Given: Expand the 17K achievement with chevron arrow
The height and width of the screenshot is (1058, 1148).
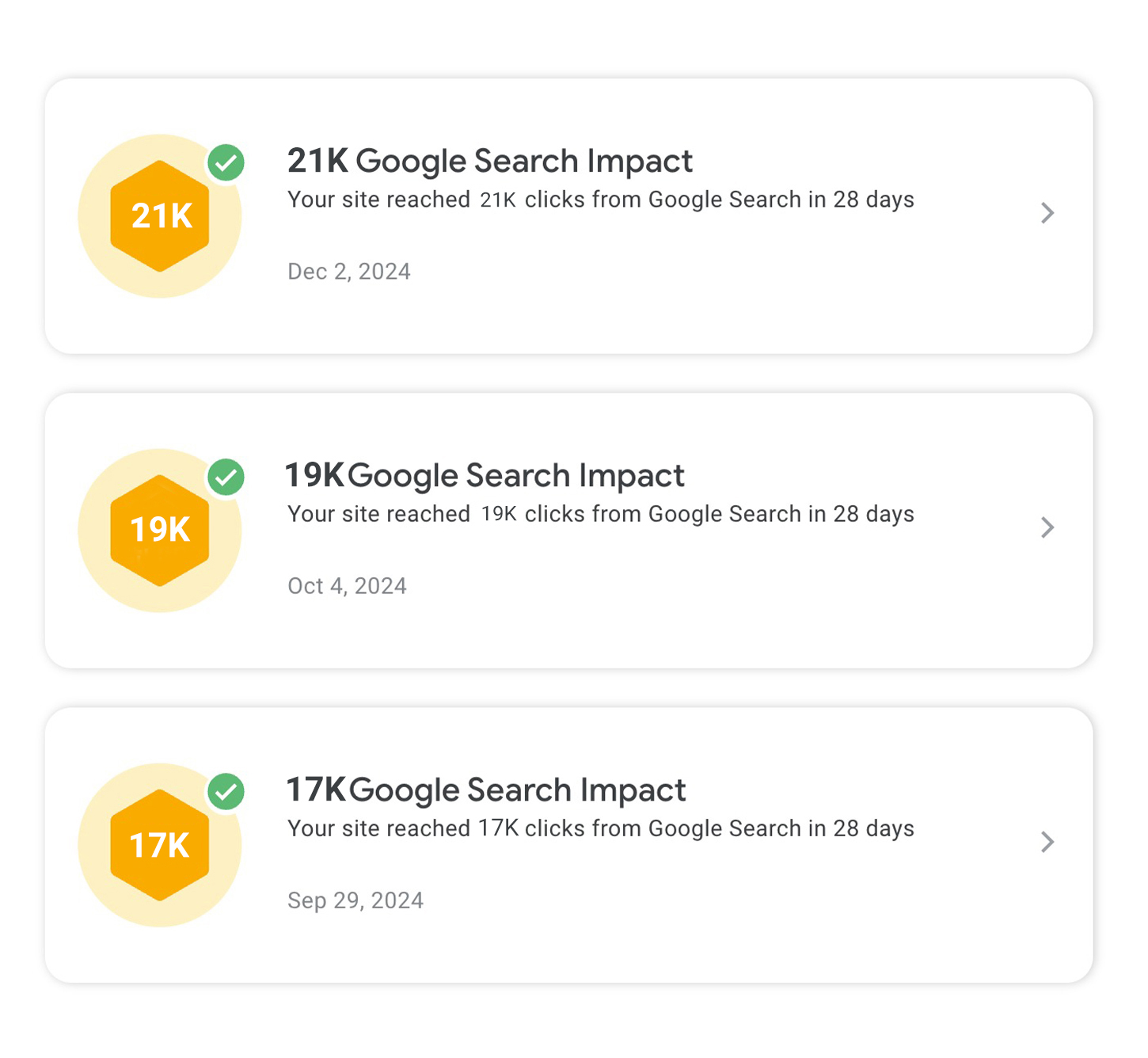Looking at the screenshot, I should [1047, 842].
